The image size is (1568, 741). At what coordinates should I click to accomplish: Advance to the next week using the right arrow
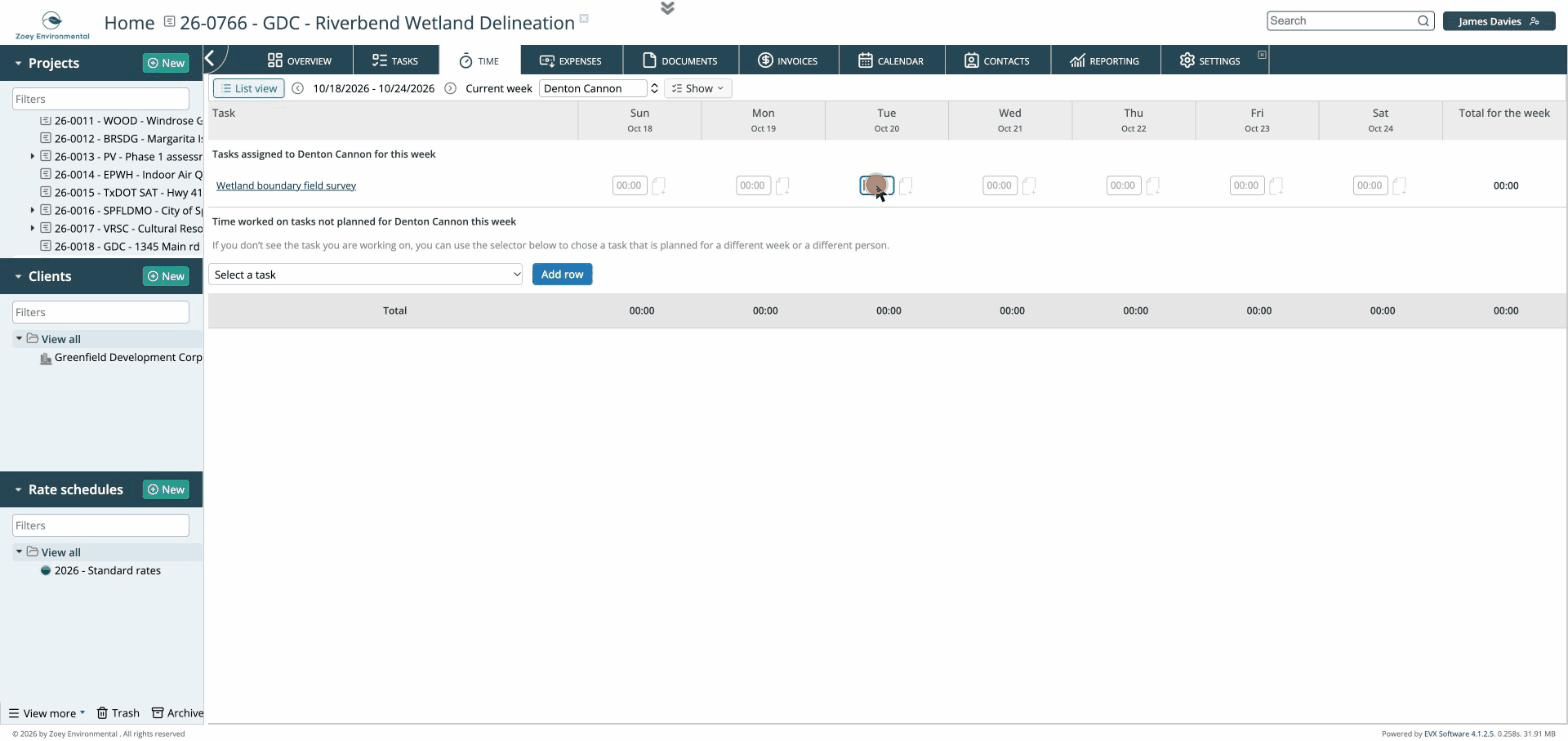click(x=450, y=89)
